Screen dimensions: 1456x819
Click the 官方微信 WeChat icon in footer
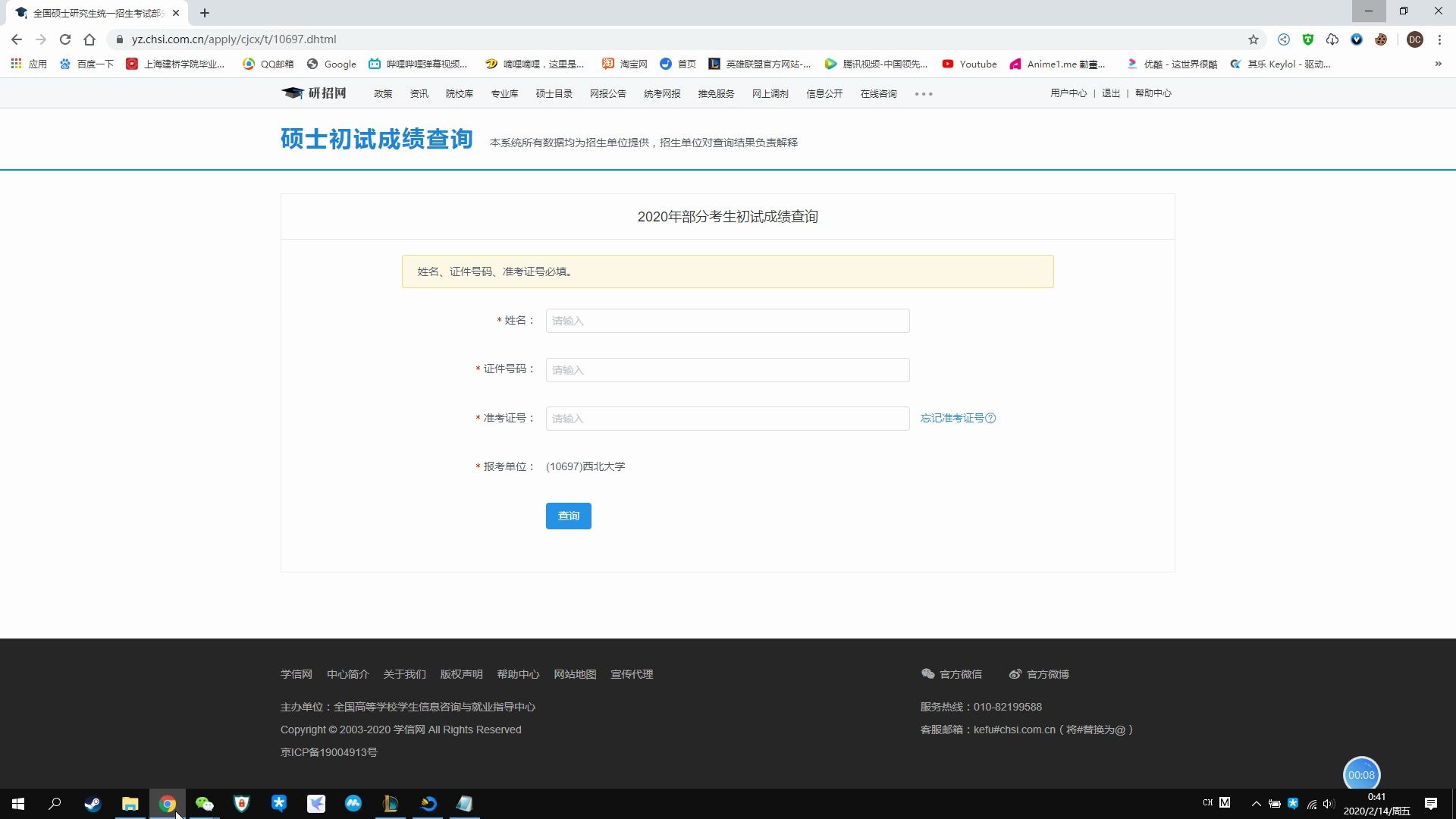click(927, 673)
